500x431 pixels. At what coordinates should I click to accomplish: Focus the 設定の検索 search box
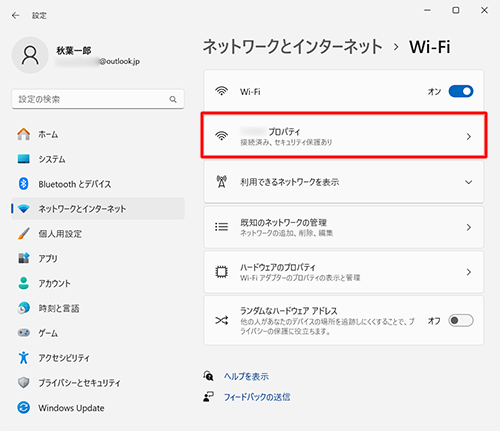pos(98,99)
